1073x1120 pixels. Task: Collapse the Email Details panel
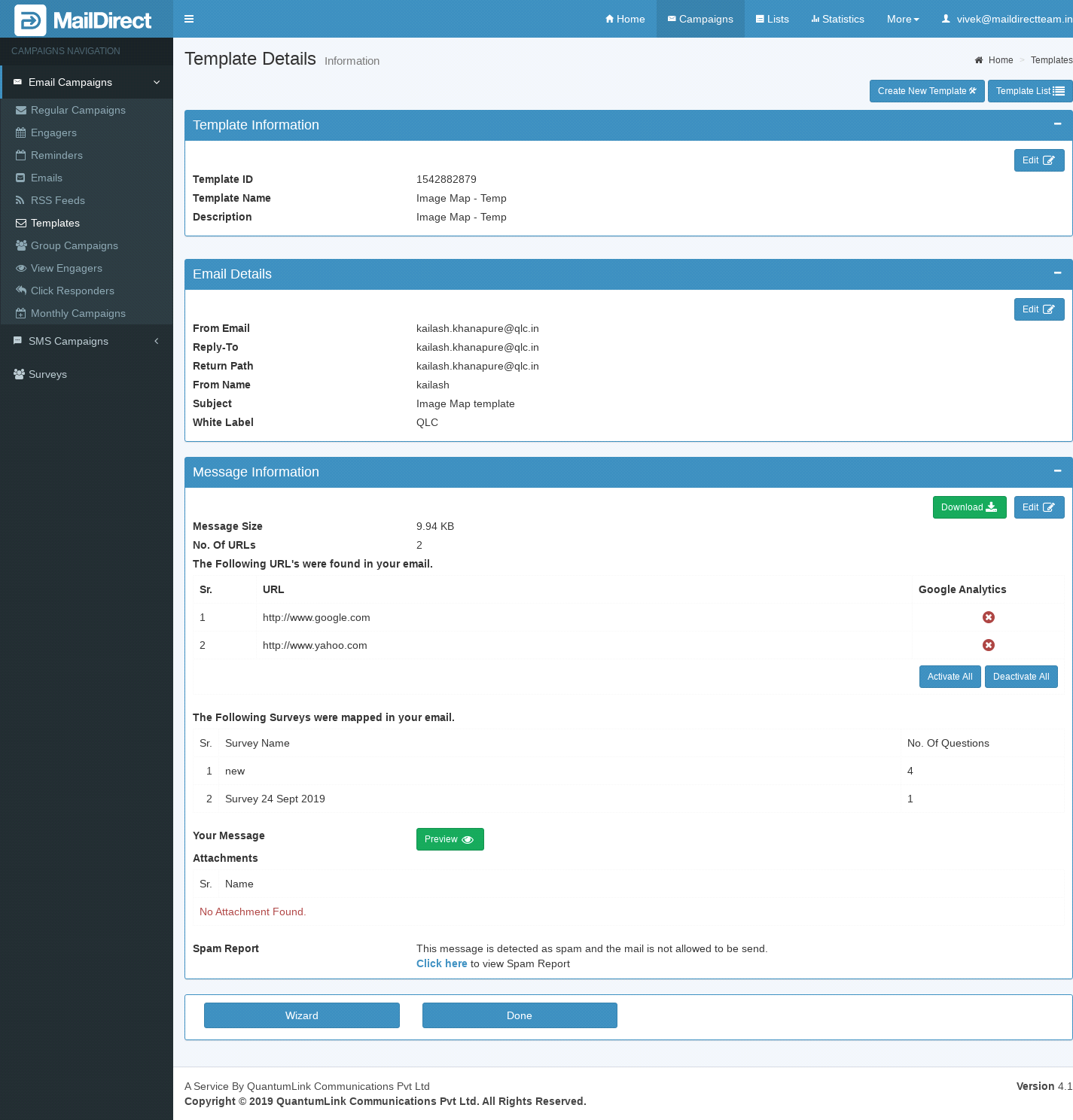pyautogui.click(x=1057, y=273)
